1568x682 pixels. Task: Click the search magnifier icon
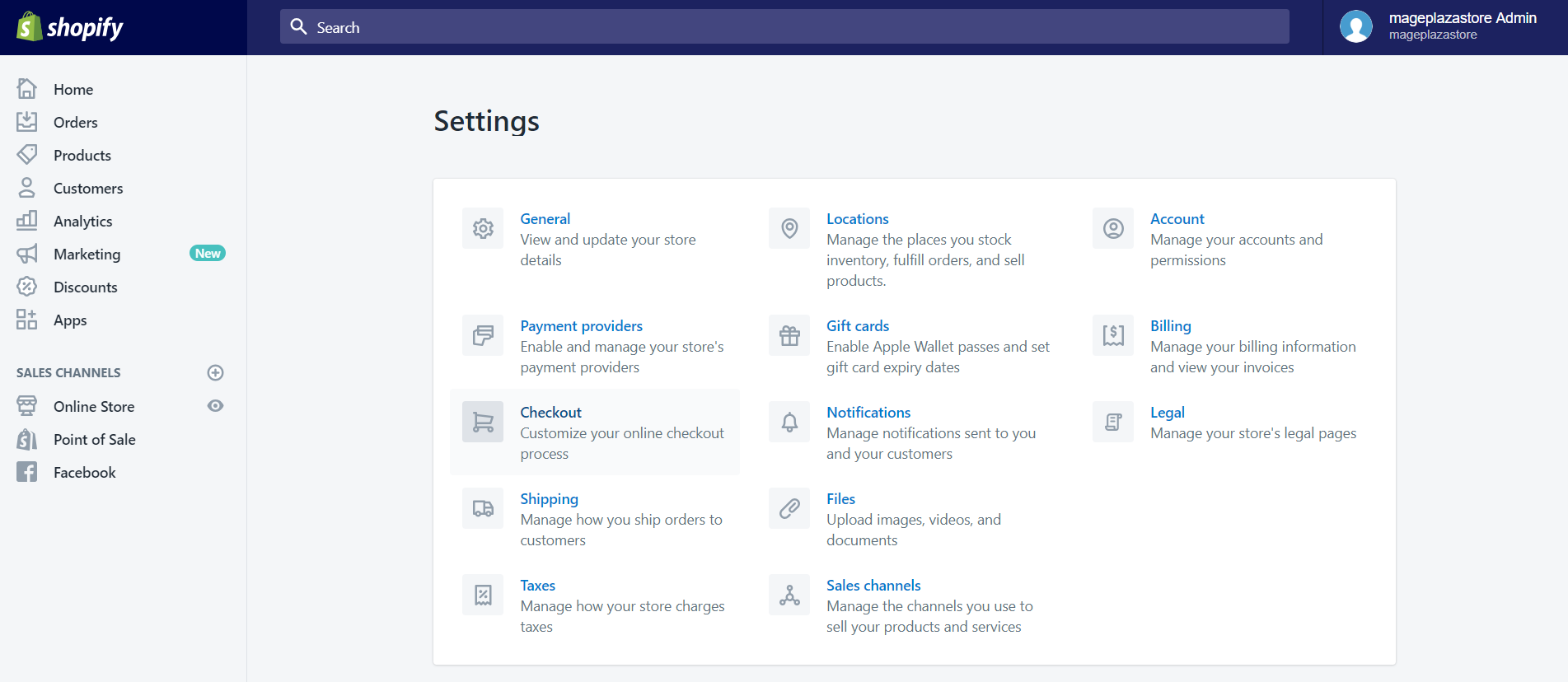(298, 26)
